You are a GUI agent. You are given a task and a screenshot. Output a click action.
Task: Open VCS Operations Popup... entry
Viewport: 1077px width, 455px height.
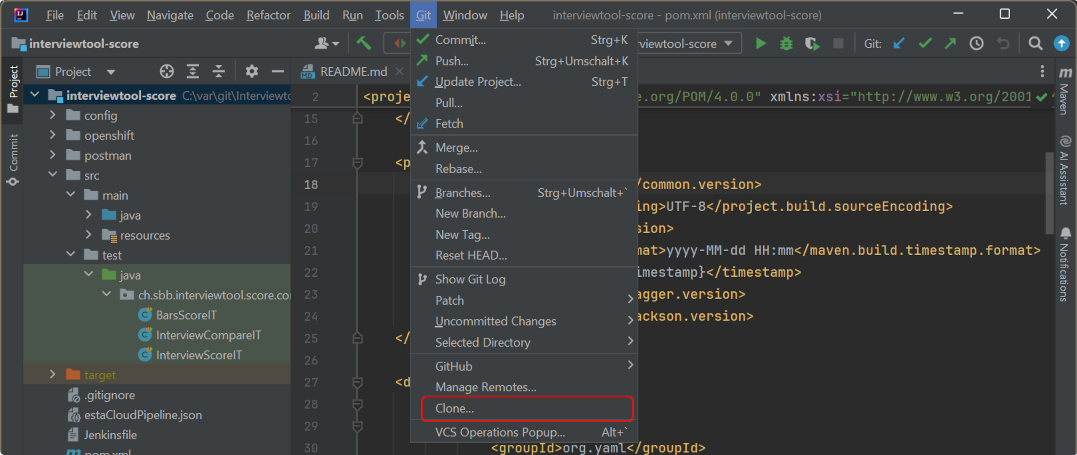524,432
